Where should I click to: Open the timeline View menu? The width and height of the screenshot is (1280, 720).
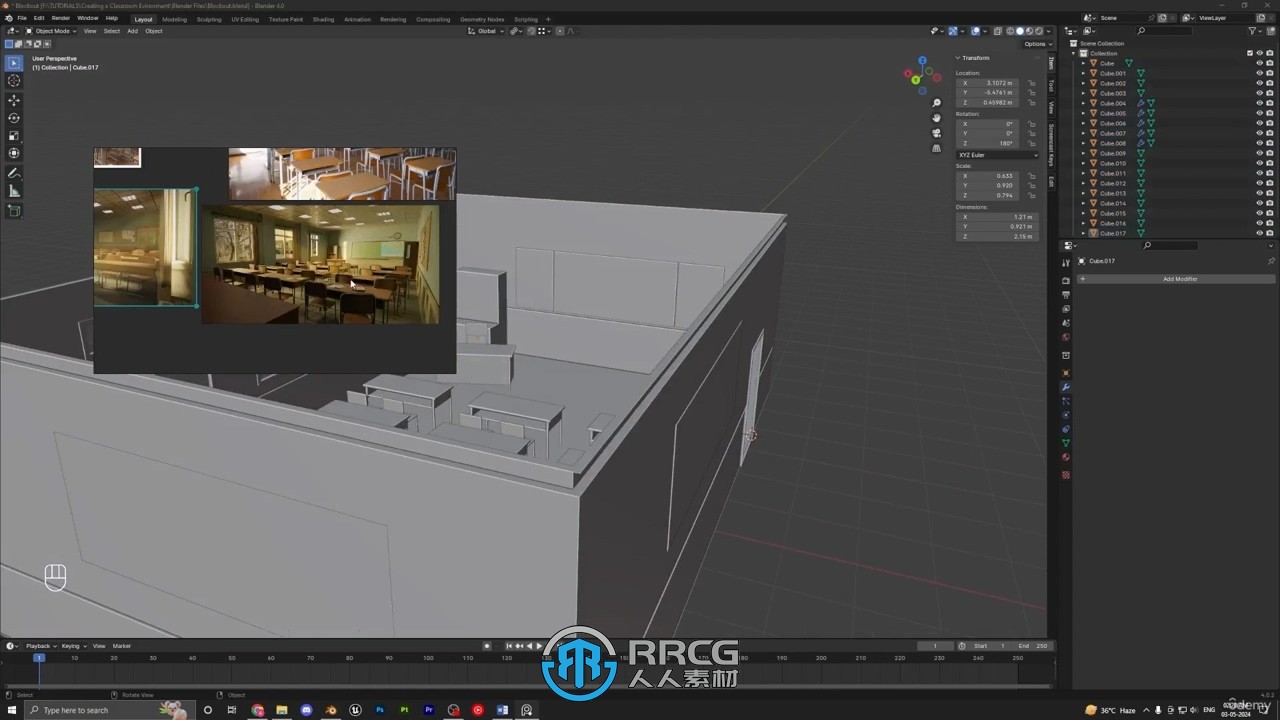point(99,646)
